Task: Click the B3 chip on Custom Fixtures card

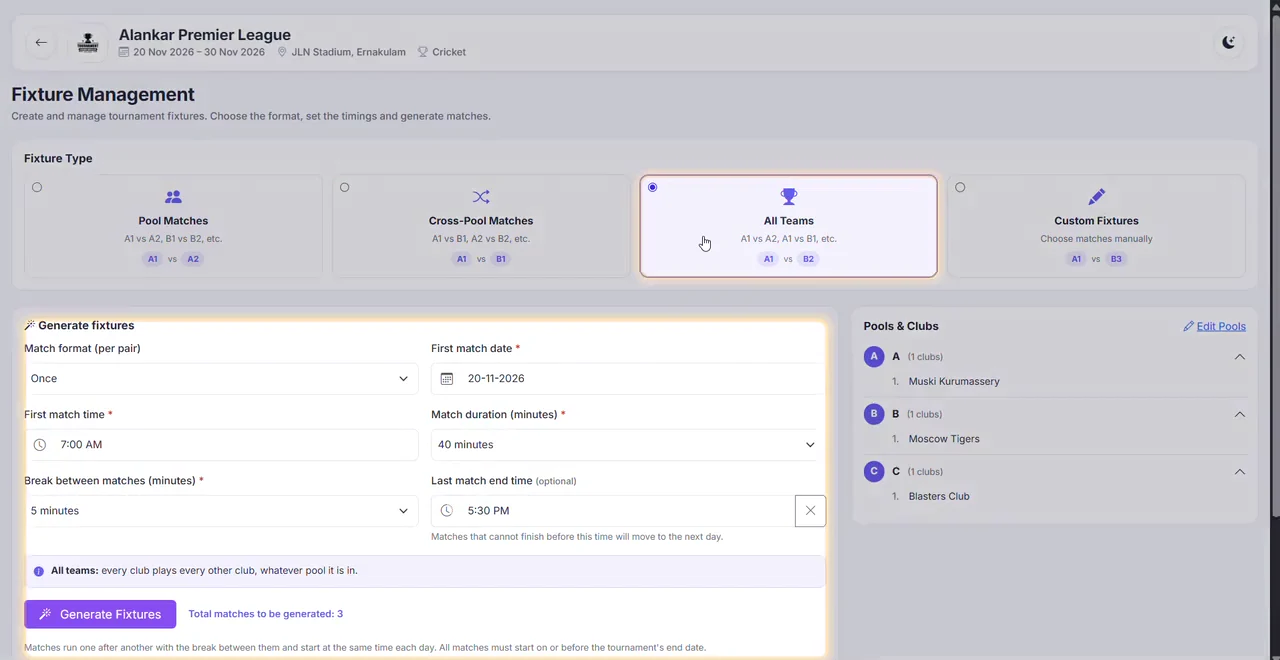Action: click(x=1116, y=259)
